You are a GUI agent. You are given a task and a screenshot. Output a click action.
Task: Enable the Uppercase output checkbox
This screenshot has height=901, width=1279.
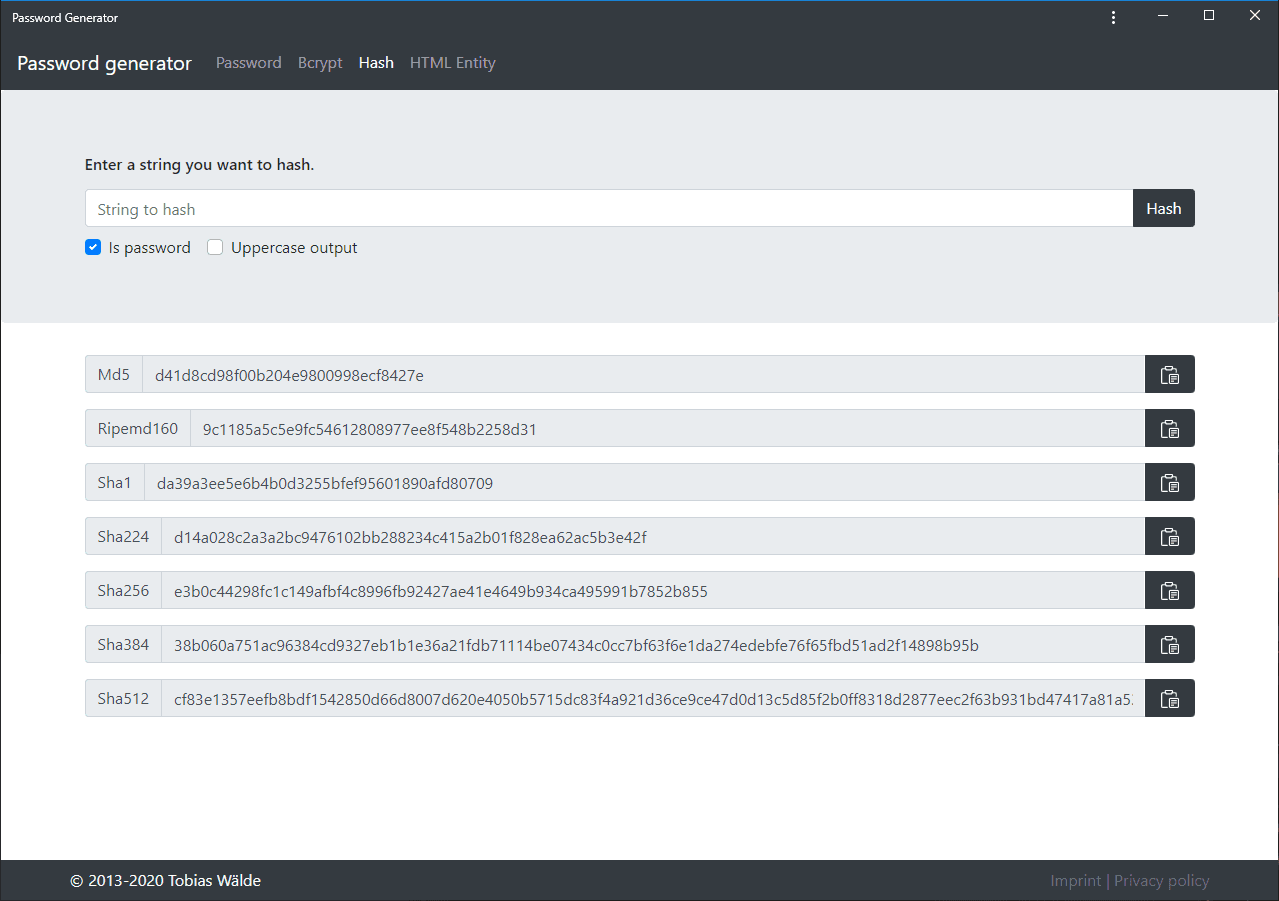215,248
